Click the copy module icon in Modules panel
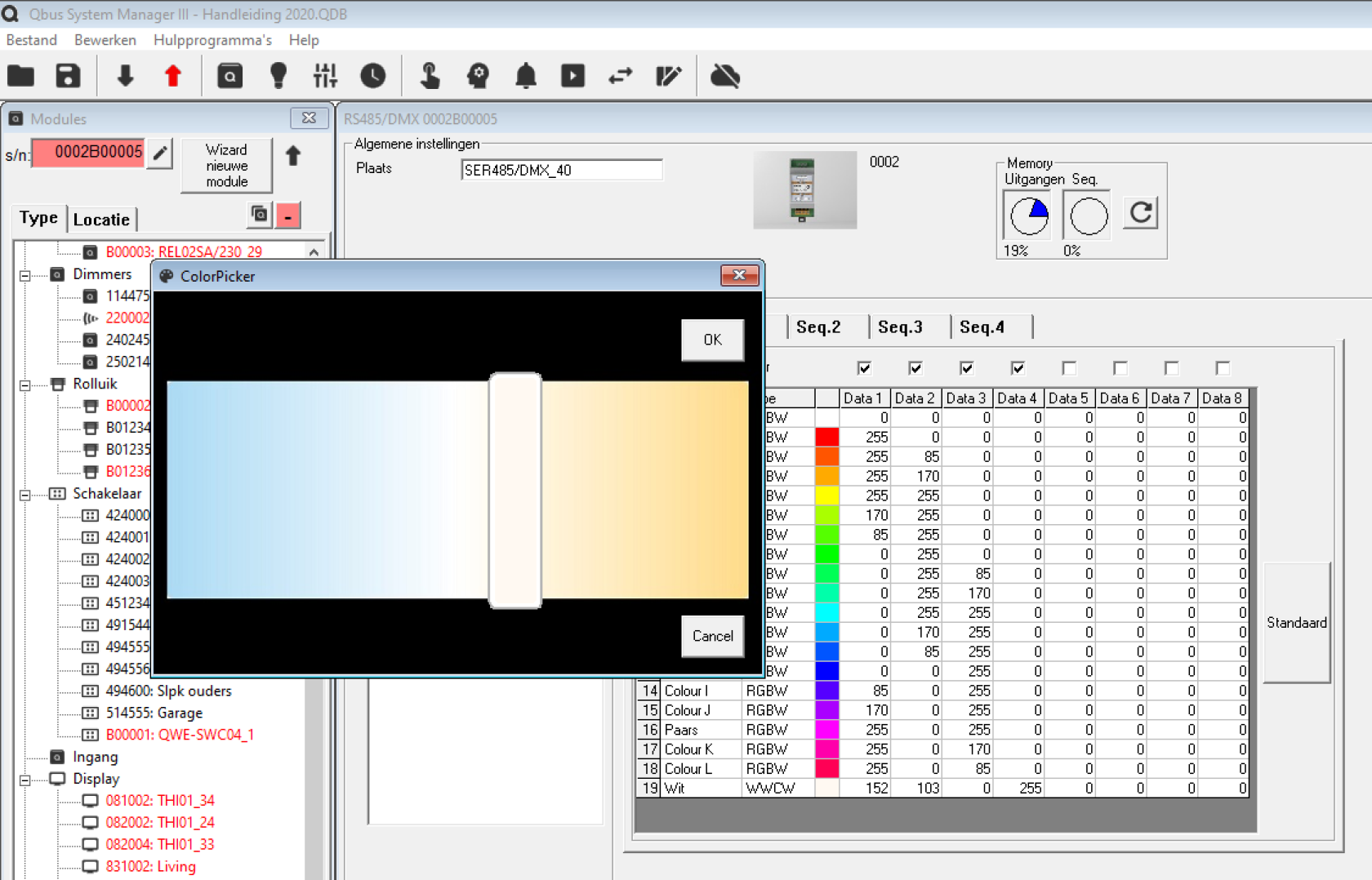The width and height of the screenshot is (1372, 880). [x=260, y=215]
